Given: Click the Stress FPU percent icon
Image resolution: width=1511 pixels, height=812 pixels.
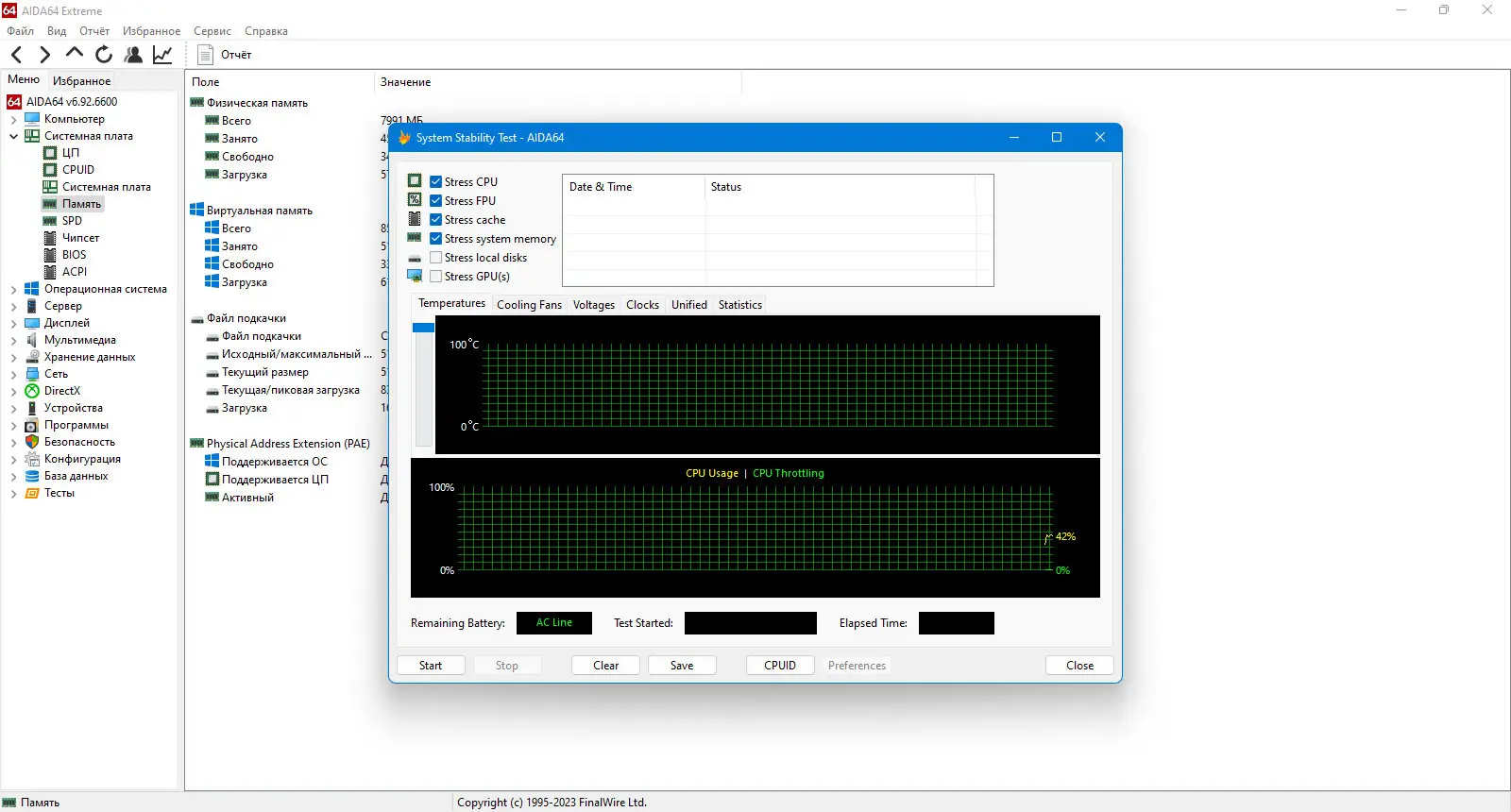Looking at the screenshot, I should click(x=415, y=199).
